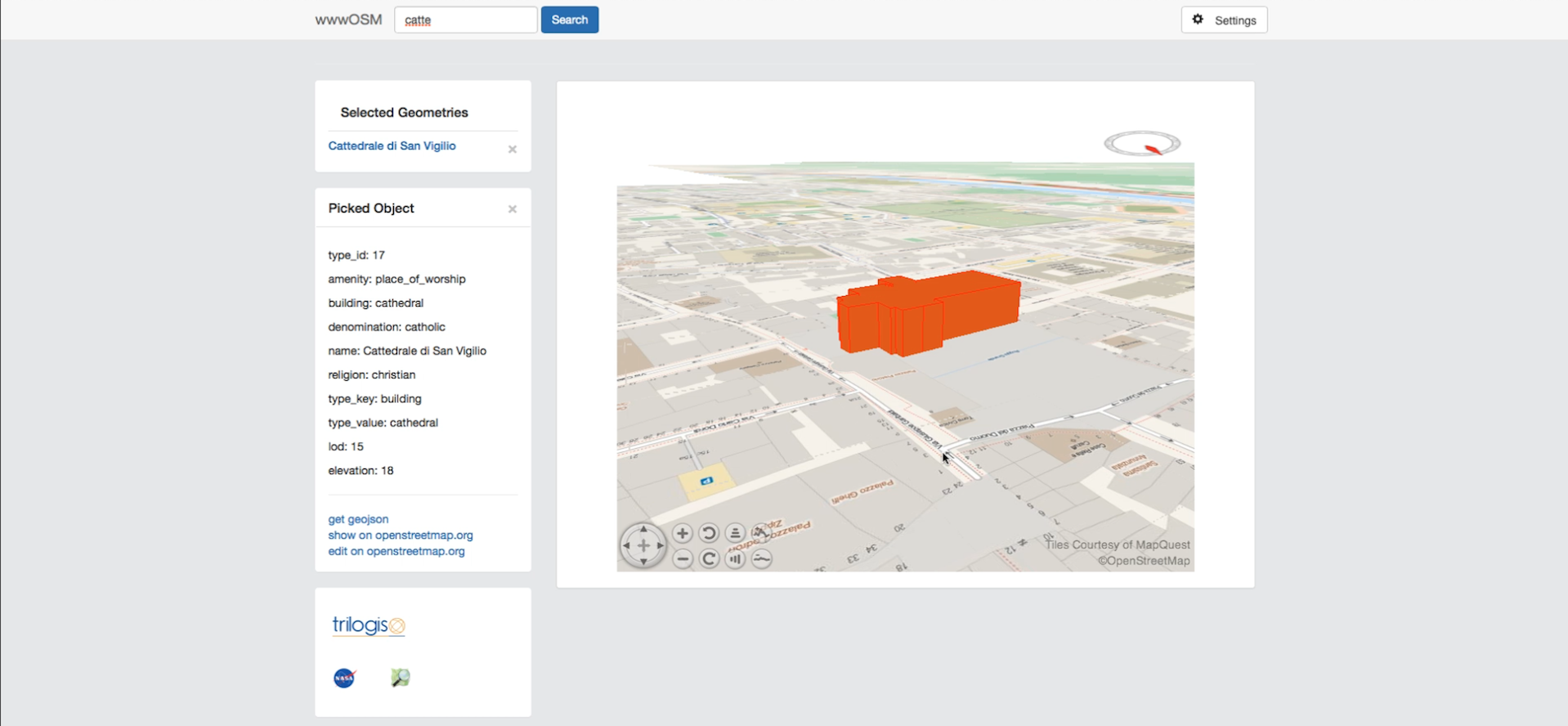1568x726 pixels.
Task: Click the "amenity: place_of_worship" attribute
Action: [396, 280]
